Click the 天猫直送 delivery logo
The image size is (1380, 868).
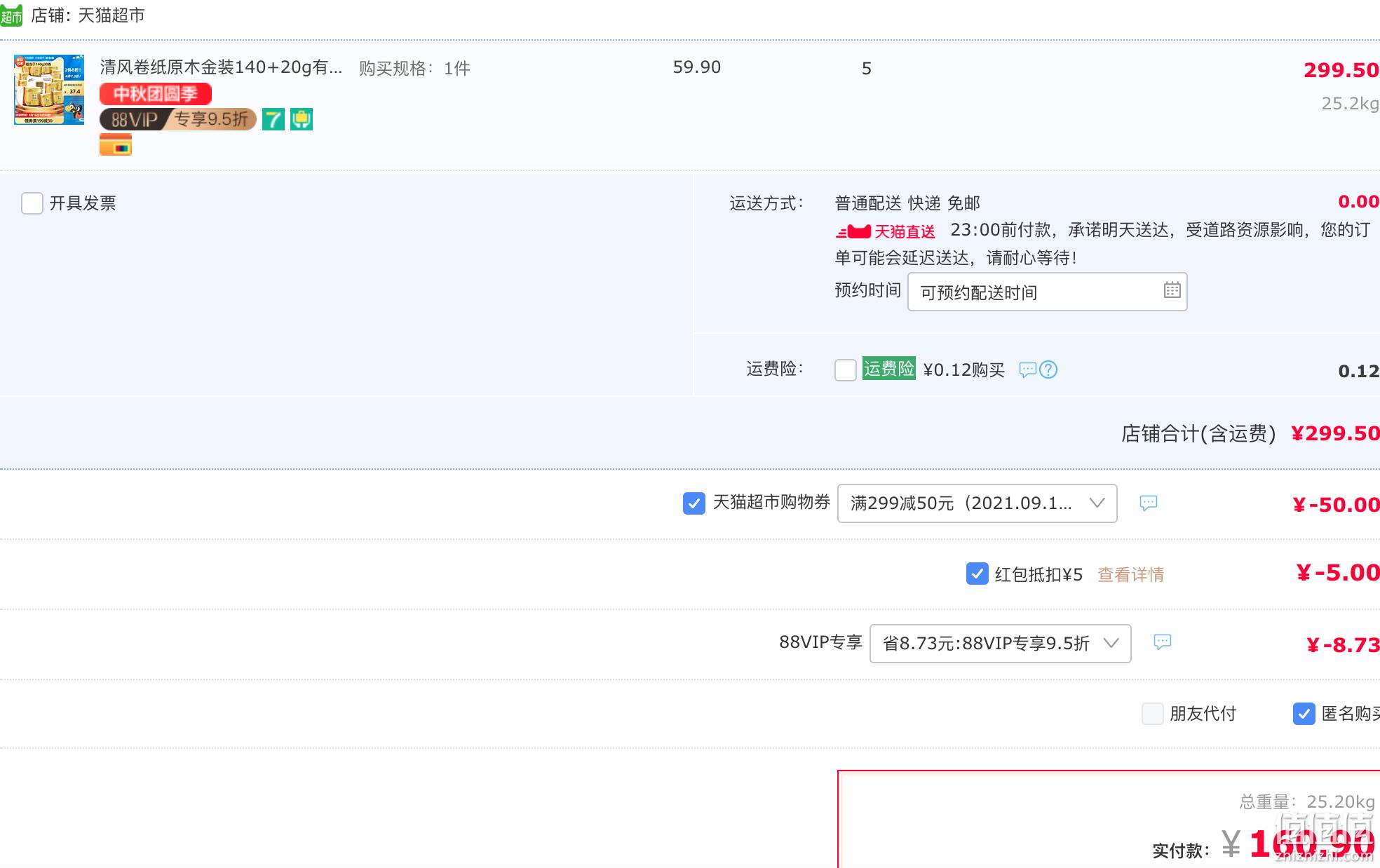[886, 231]
